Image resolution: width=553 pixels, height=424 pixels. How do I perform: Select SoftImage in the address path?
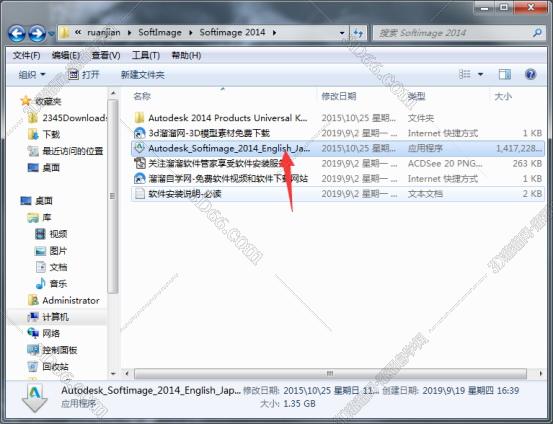coord(160,32)
